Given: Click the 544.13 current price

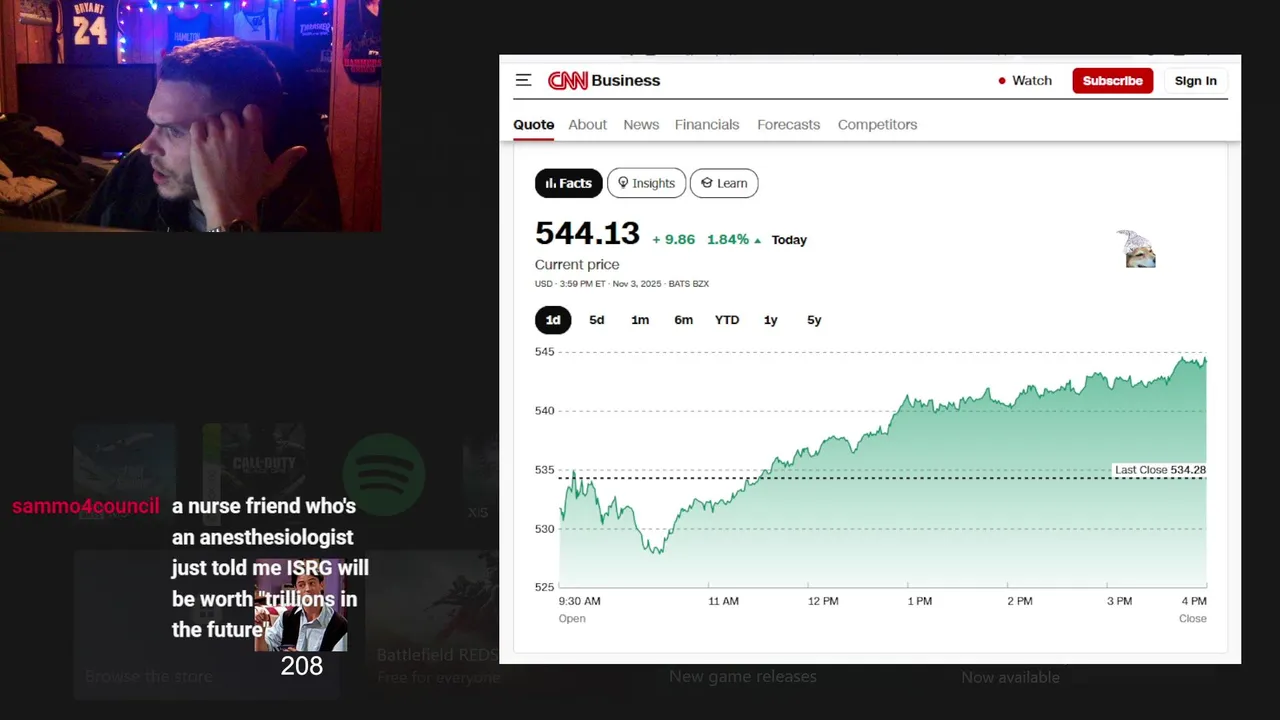Looking at the screenshot, I should pyautogui.click(x=587, y=233).
